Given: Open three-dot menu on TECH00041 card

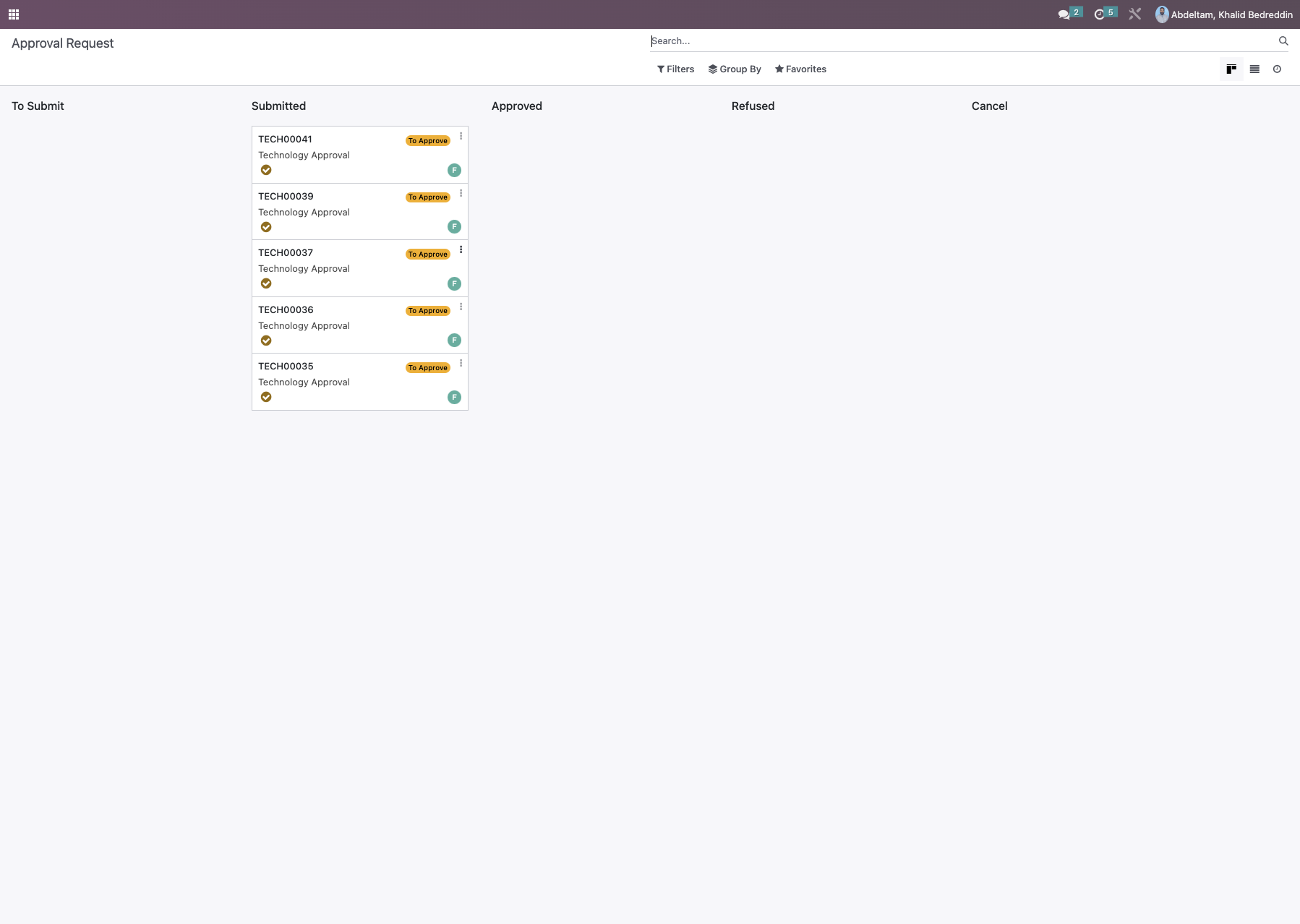Looking at the screenshot, I should coord(461,136).
